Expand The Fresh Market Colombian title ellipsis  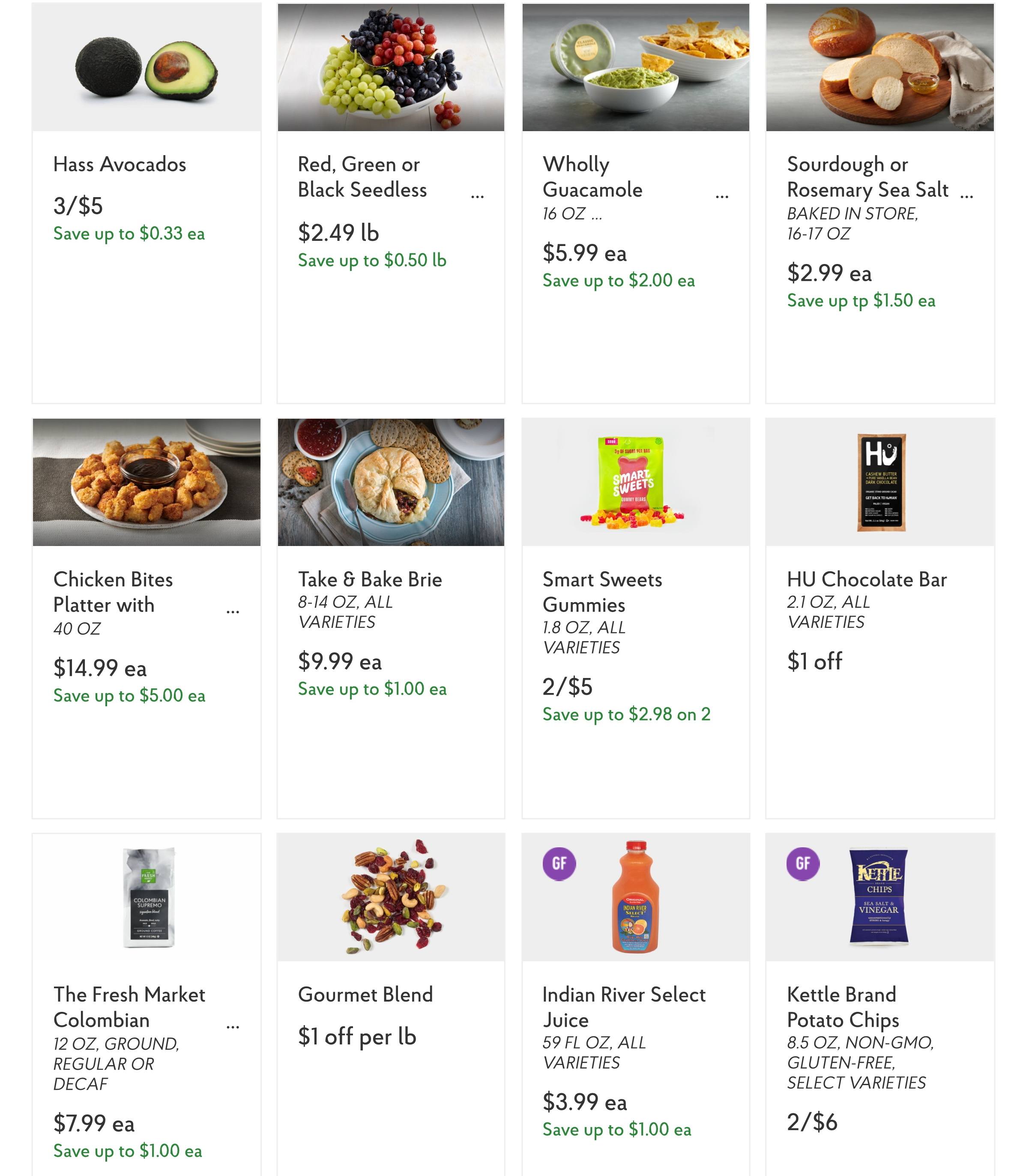point(233,1027)
